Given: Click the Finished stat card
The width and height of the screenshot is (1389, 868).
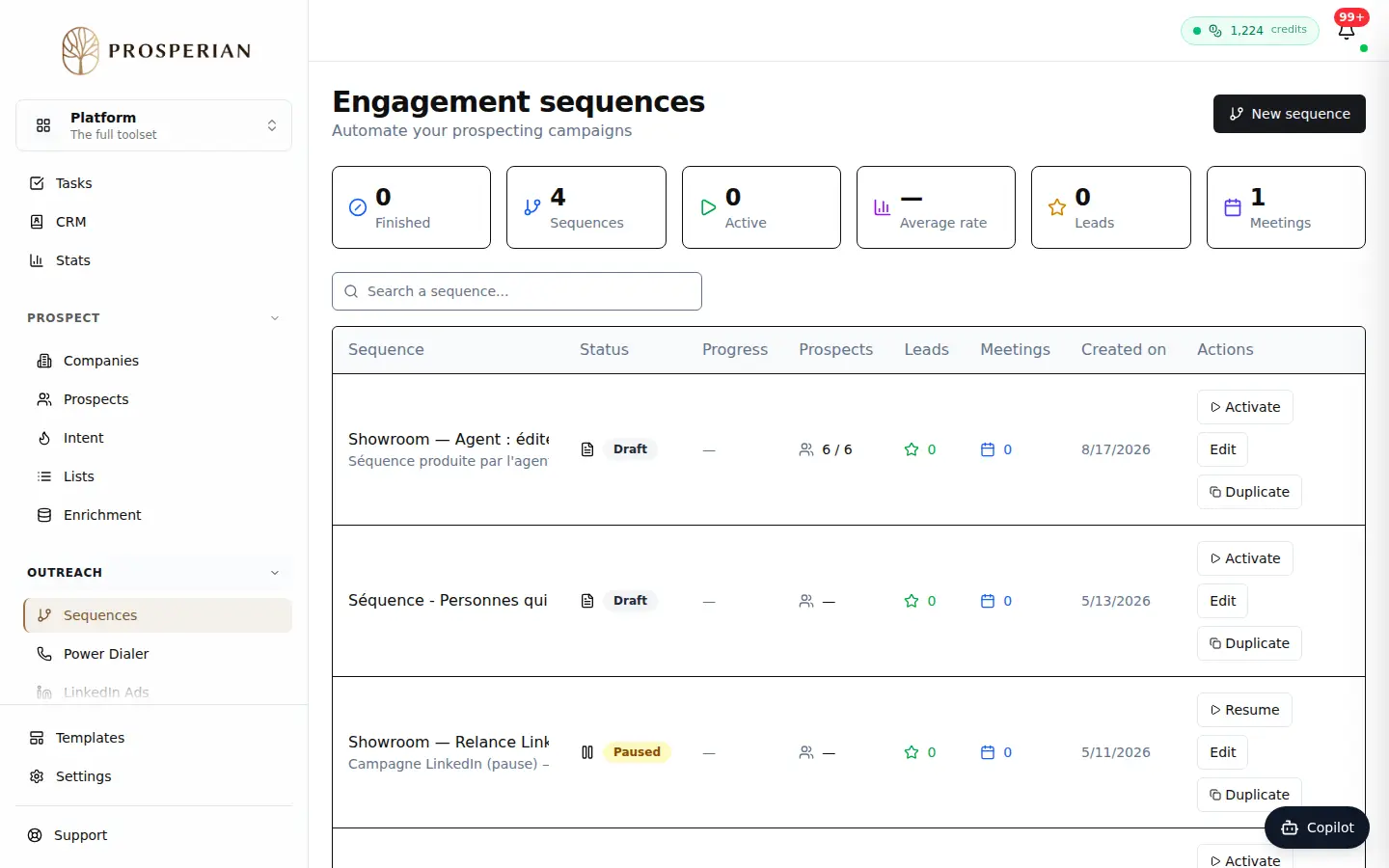Looking at the screenshot, I should point(411,207).
